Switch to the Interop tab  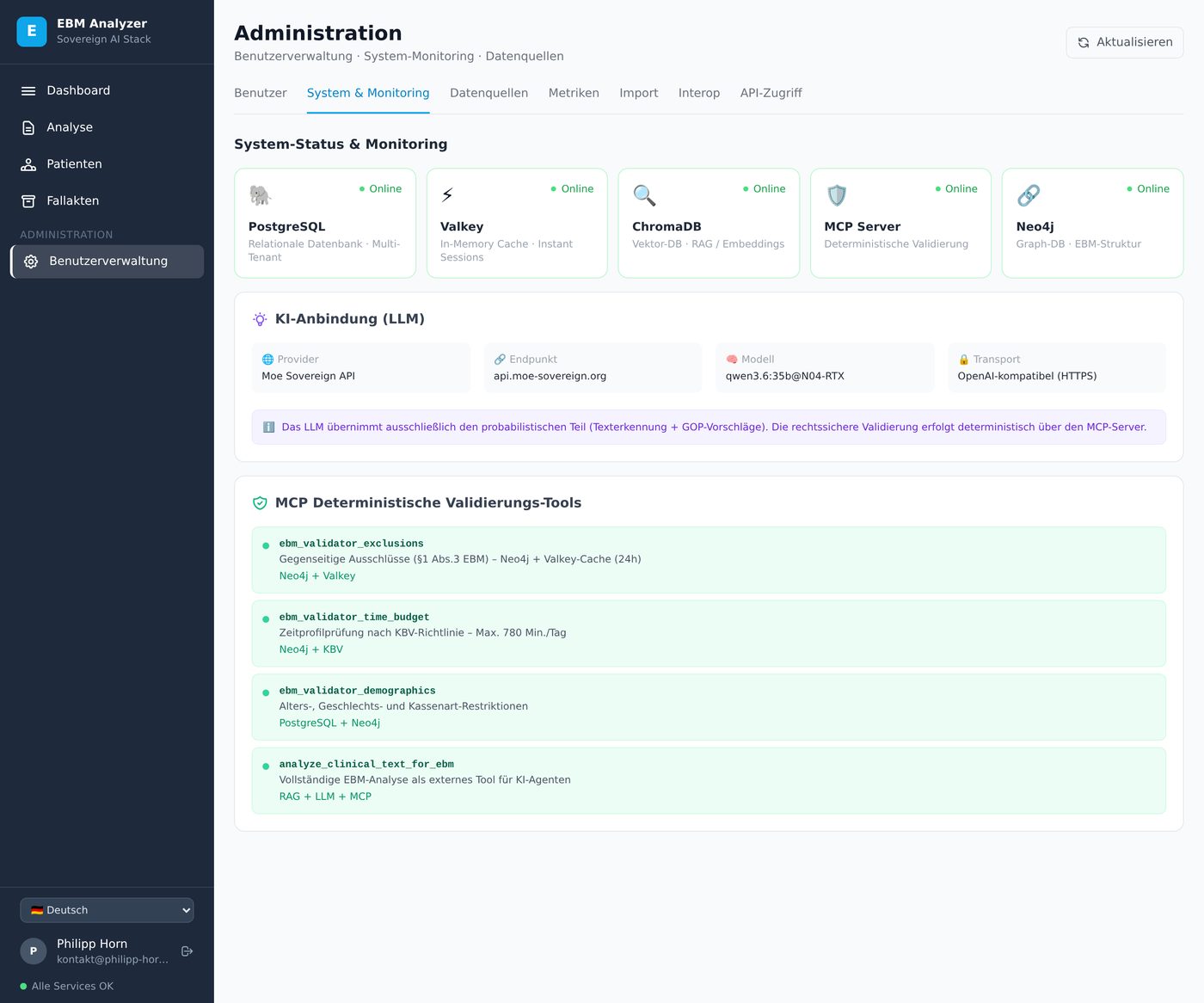point(699,93)
